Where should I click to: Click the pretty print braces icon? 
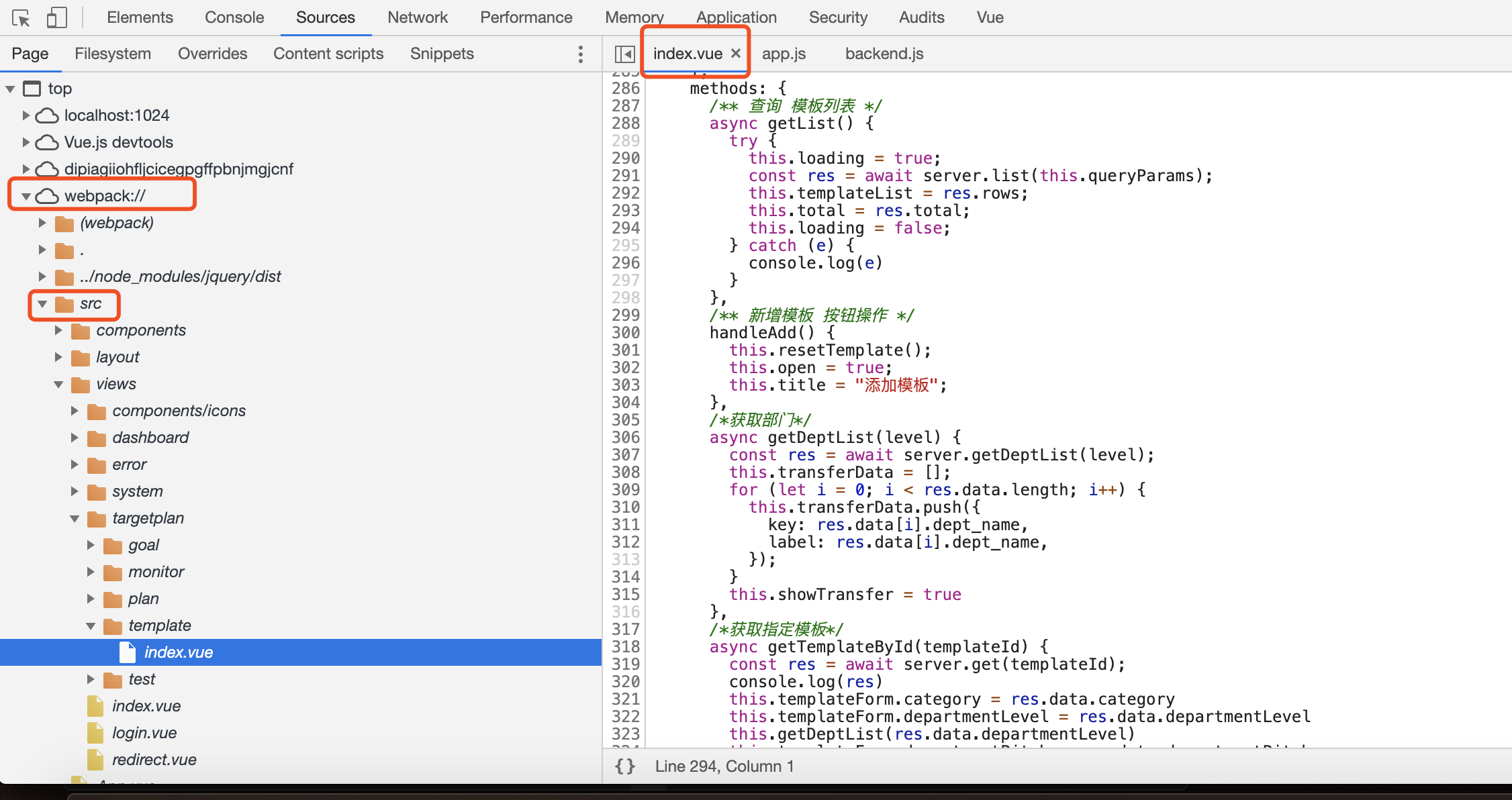[625, 766]
